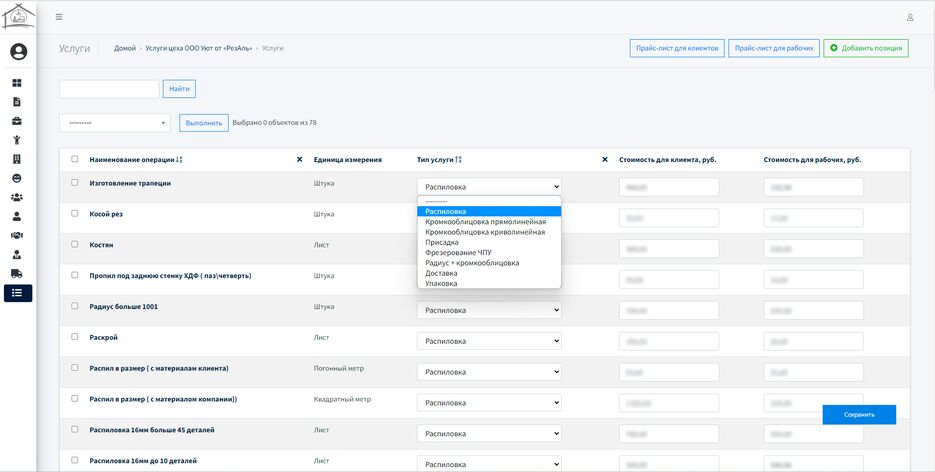
Task: Open the bulk action dropdown beside Выполнить
Action: click(x=115, y=123)
